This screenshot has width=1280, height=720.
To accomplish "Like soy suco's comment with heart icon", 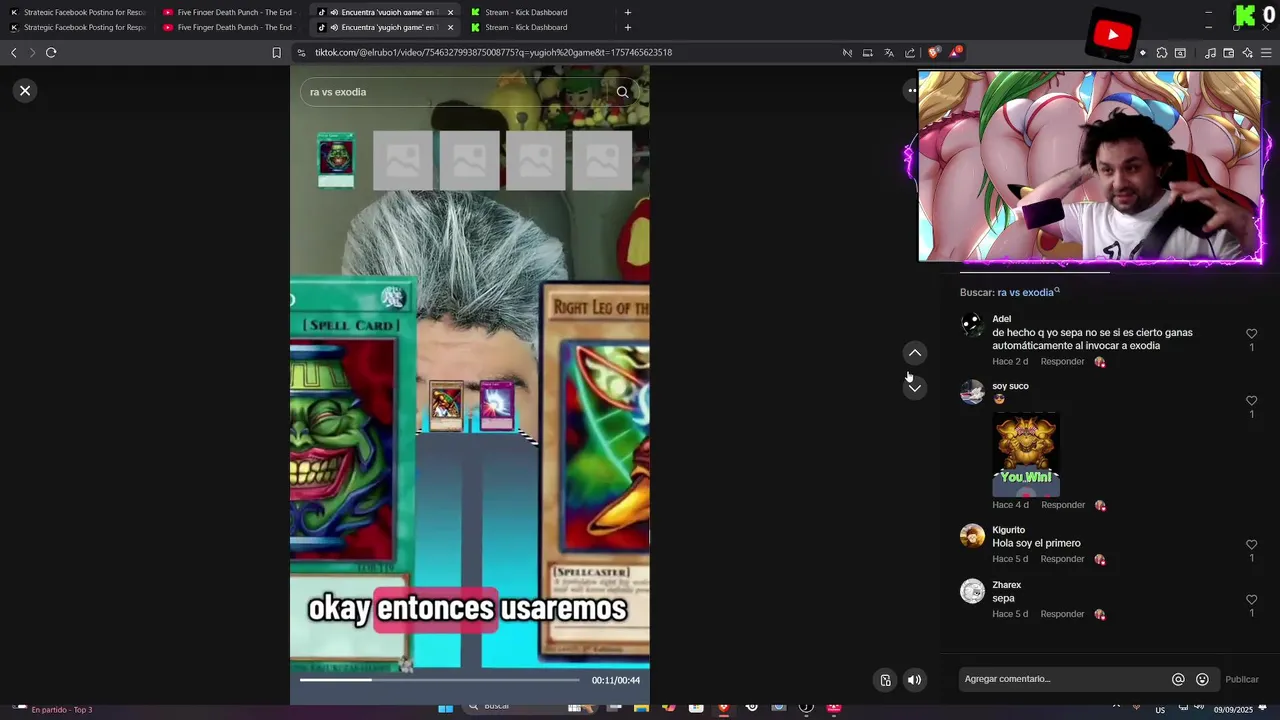I will click(x=1251, y=401).
